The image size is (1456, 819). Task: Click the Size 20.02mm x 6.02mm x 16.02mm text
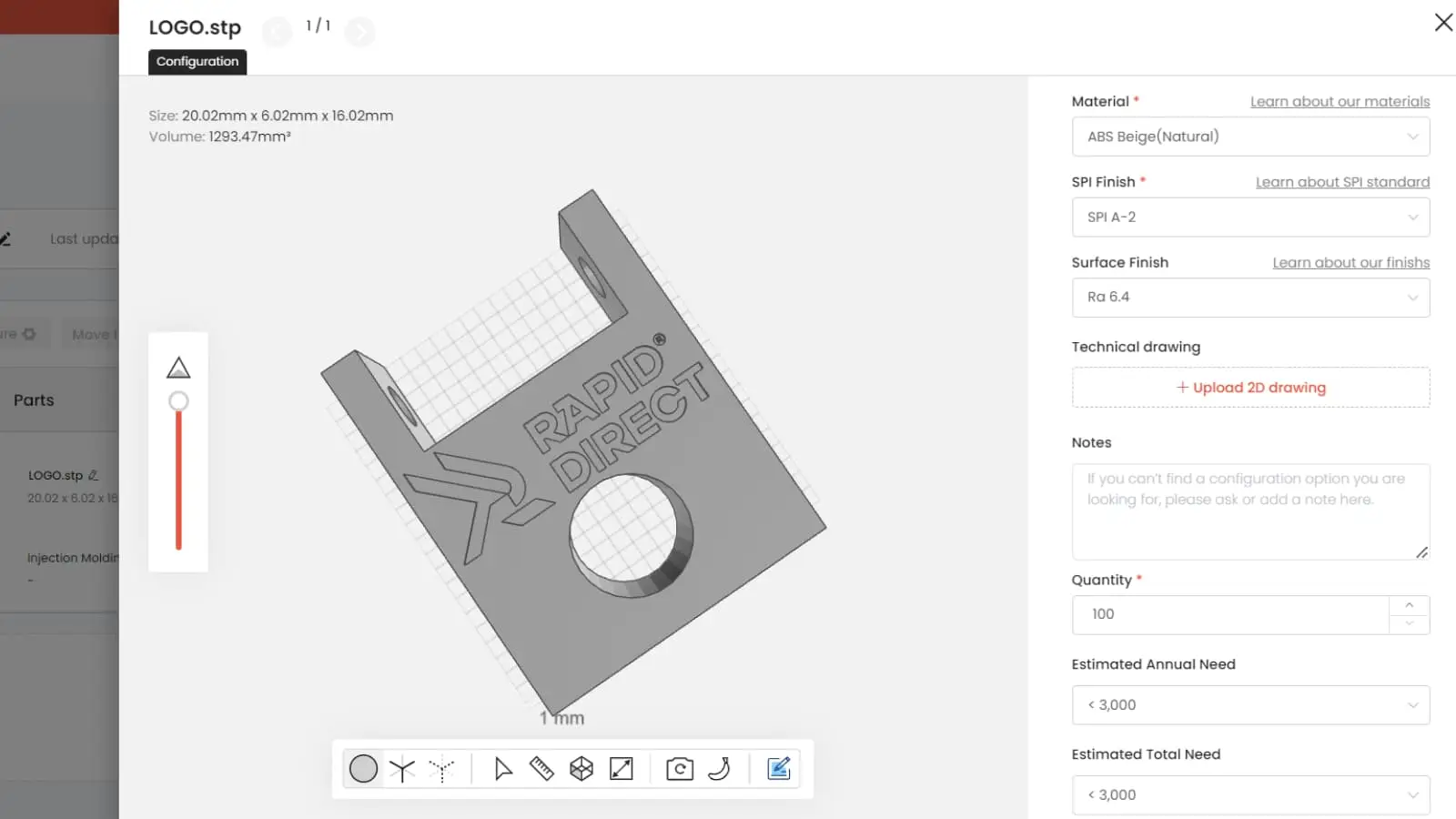pos(271,116)
